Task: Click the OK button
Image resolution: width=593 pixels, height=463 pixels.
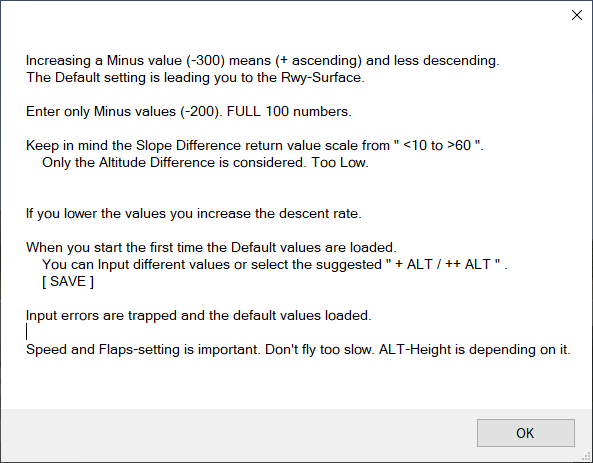Action: point(526,433)
